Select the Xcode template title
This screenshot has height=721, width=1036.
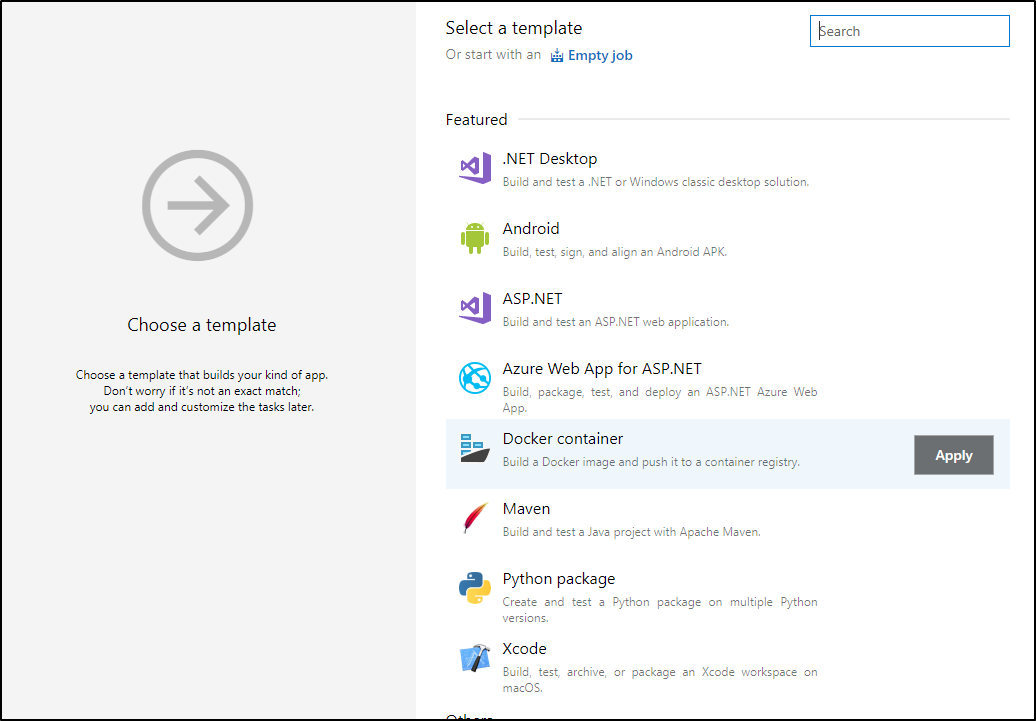click(x=525, y=649)
